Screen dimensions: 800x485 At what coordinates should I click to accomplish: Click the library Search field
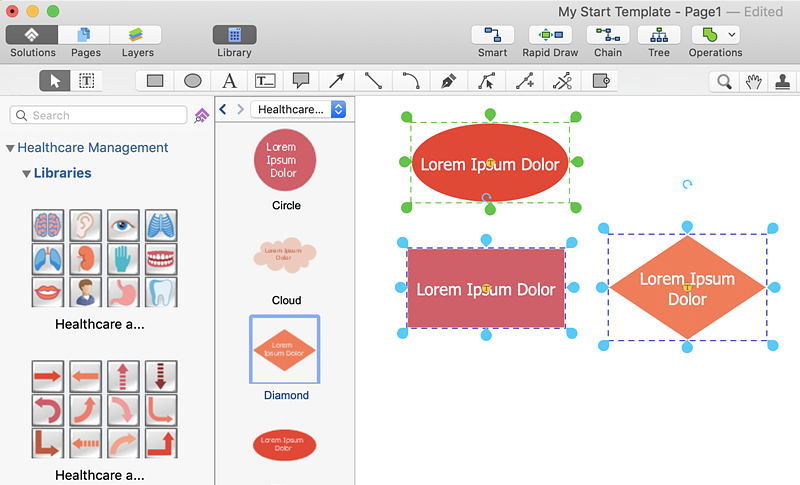coord(98,116)
